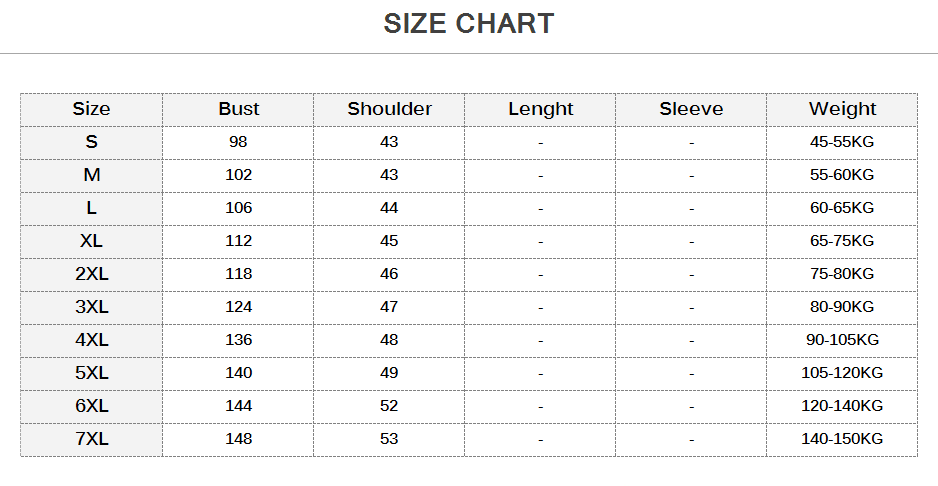Click the 7XL size row label
The width and height of the screenshot is (938, 486).
click(91, 439)
